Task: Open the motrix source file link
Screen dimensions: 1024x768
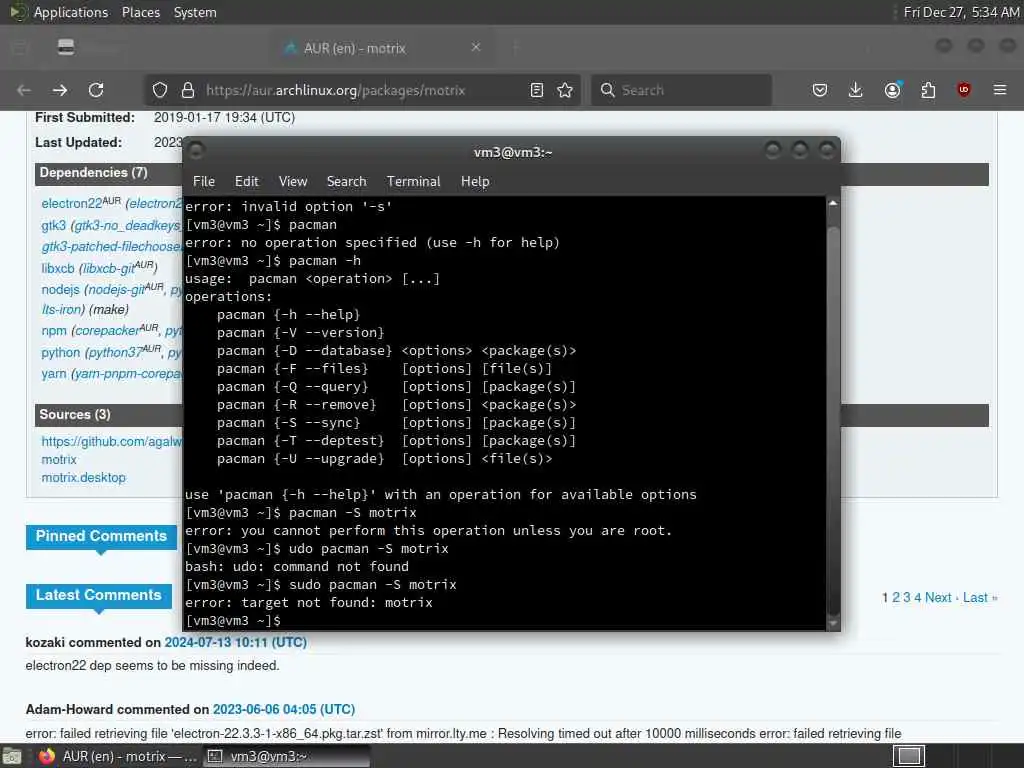Action: (x=59, y=460)
